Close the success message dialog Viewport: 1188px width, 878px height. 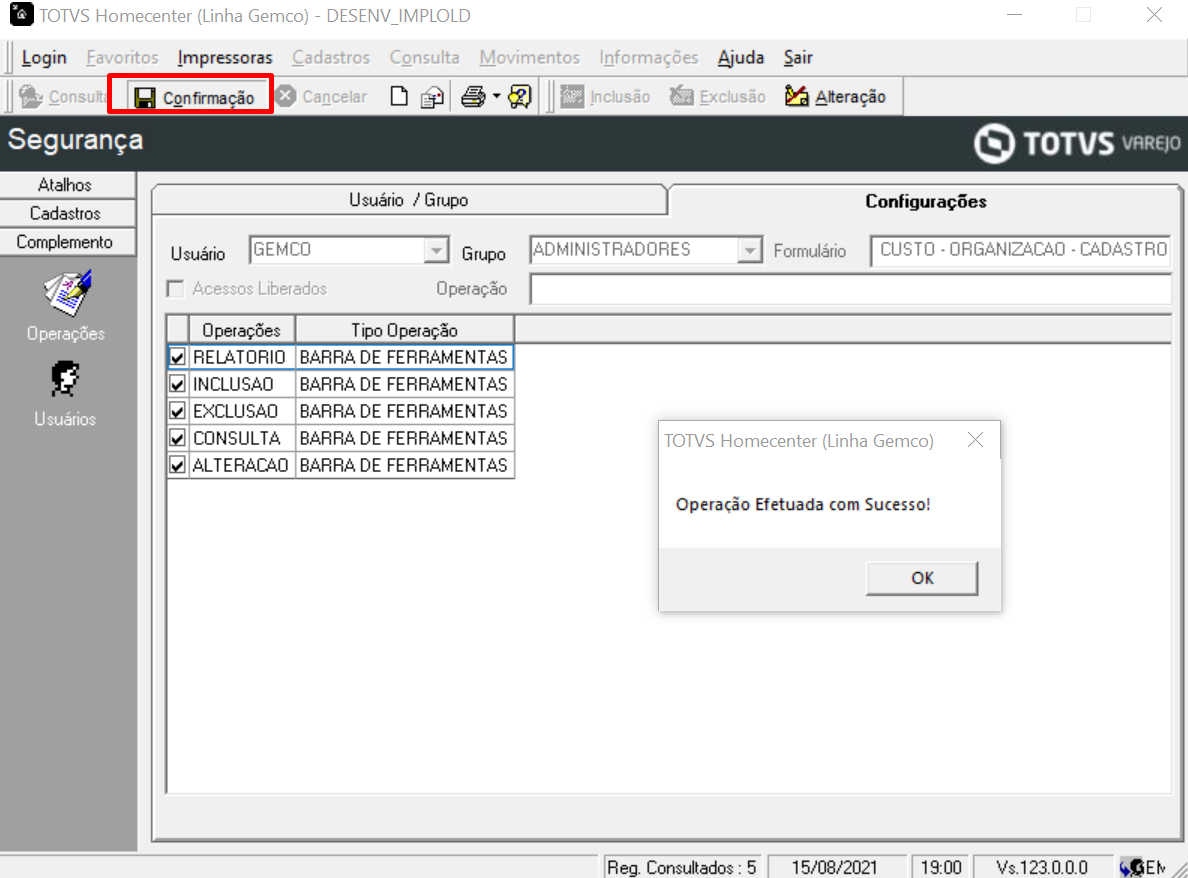point(975,440)
